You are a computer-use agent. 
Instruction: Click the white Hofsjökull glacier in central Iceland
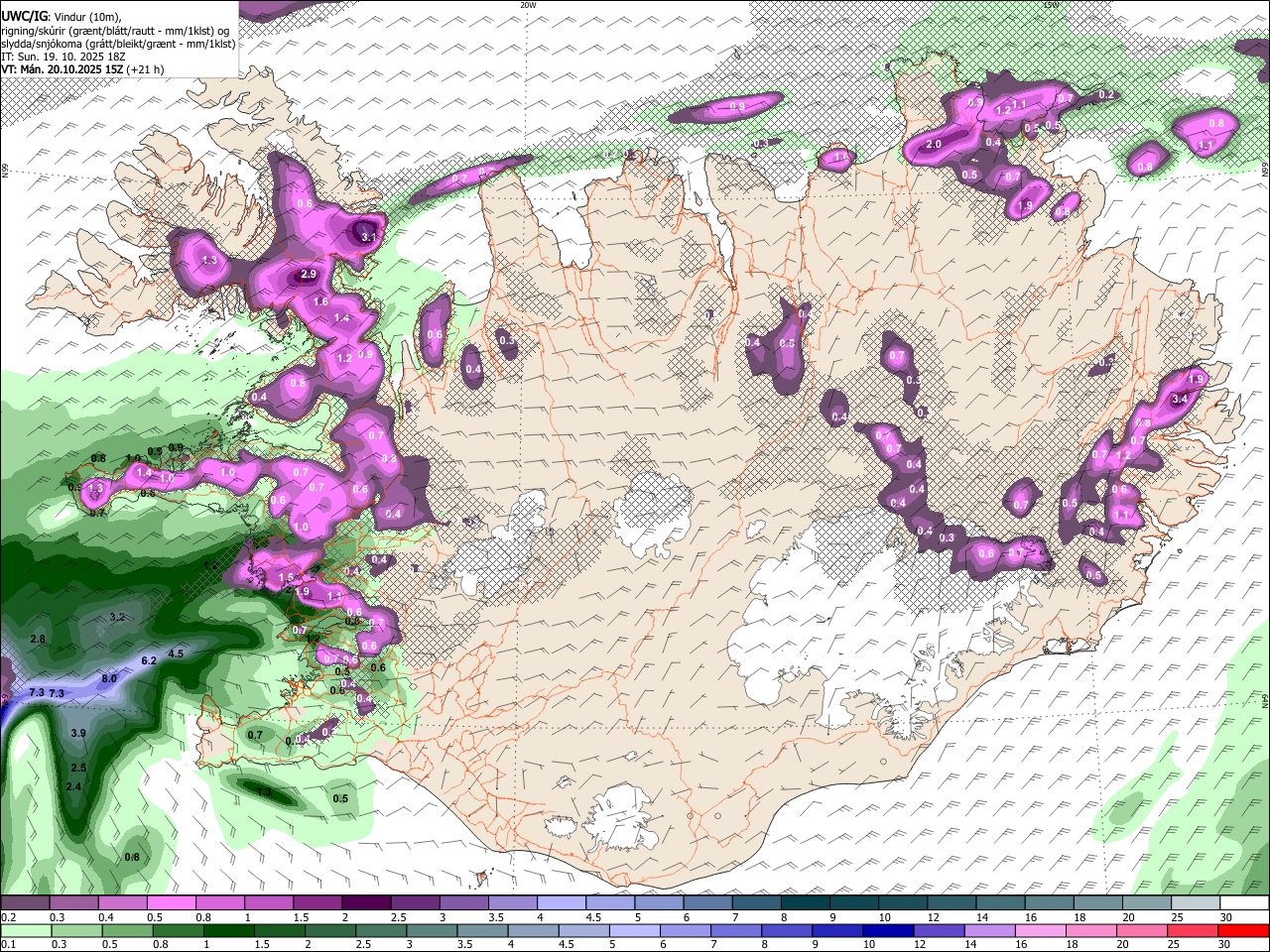[652, 514]
